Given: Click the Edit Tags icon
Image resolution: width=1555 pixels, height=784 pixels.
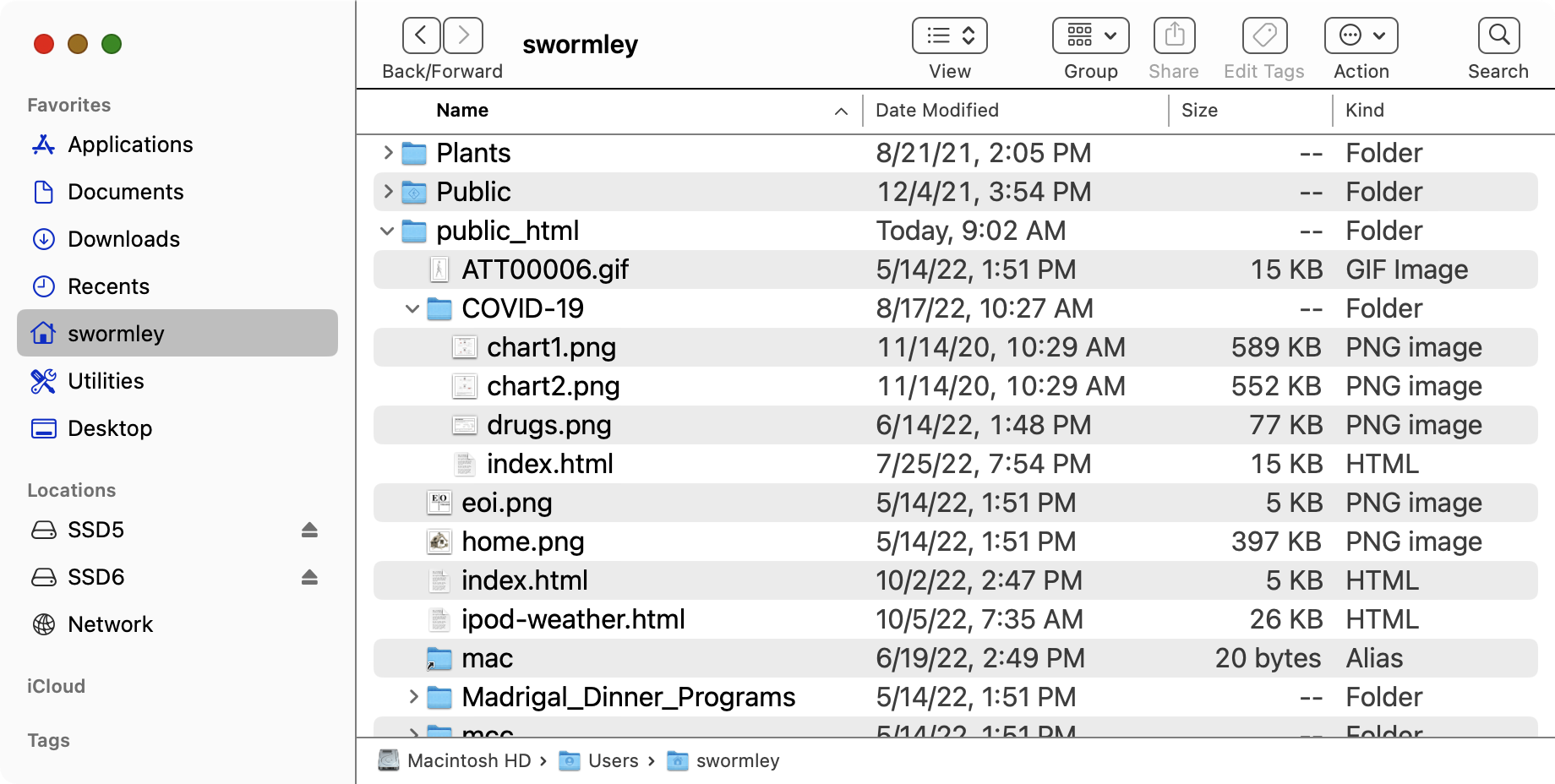Looking at the screenshot, I should 1264,36.
